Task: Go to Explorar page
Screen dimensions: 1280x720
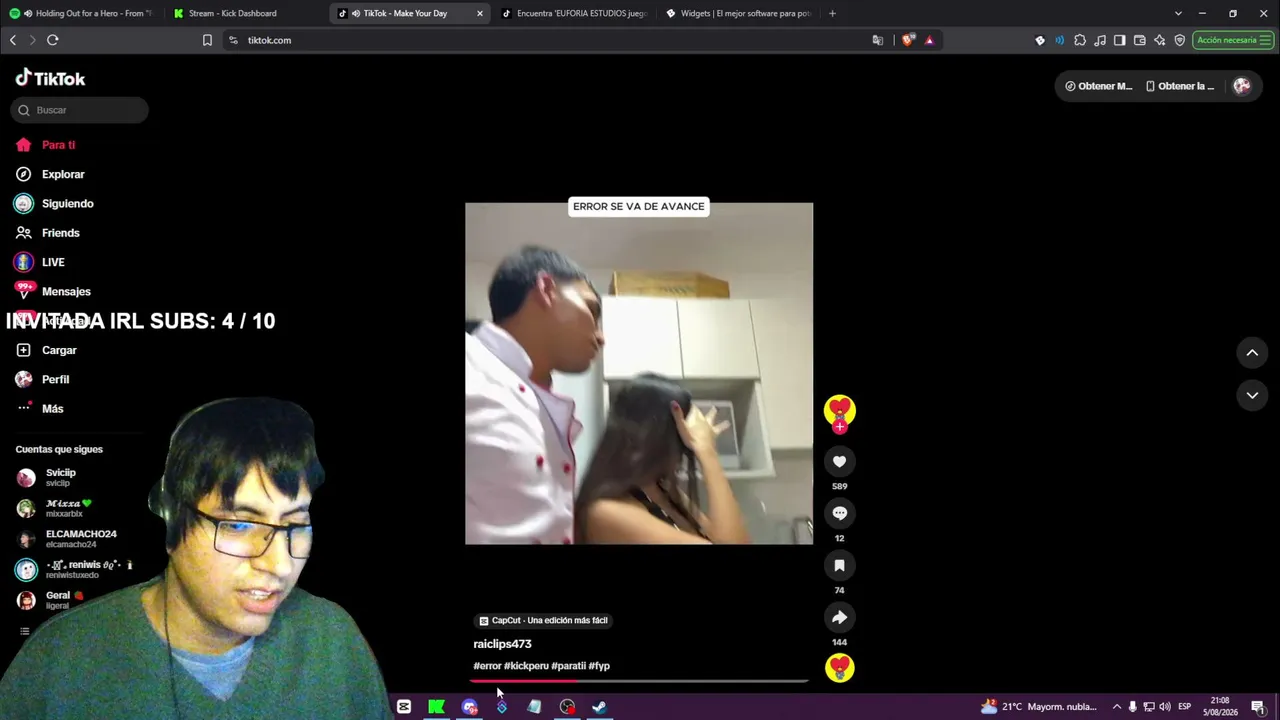Action: [63, 174]
